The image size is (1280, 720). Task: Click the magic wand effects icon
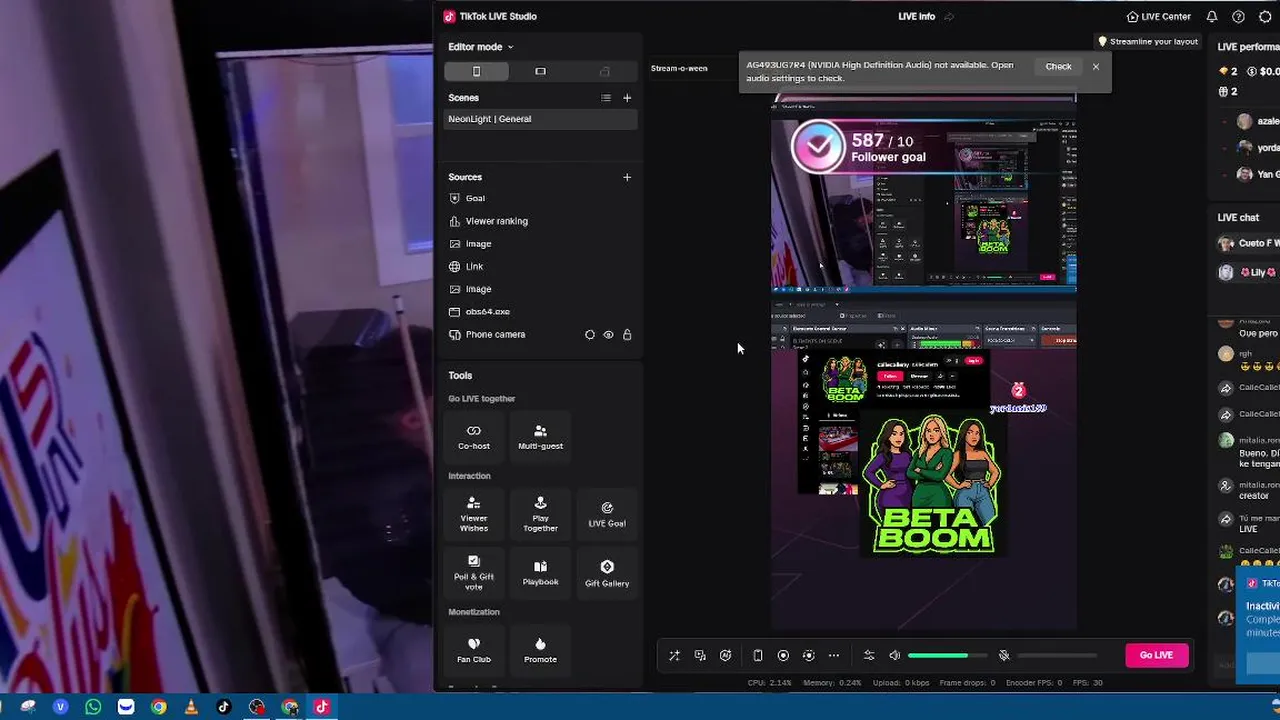674,656
